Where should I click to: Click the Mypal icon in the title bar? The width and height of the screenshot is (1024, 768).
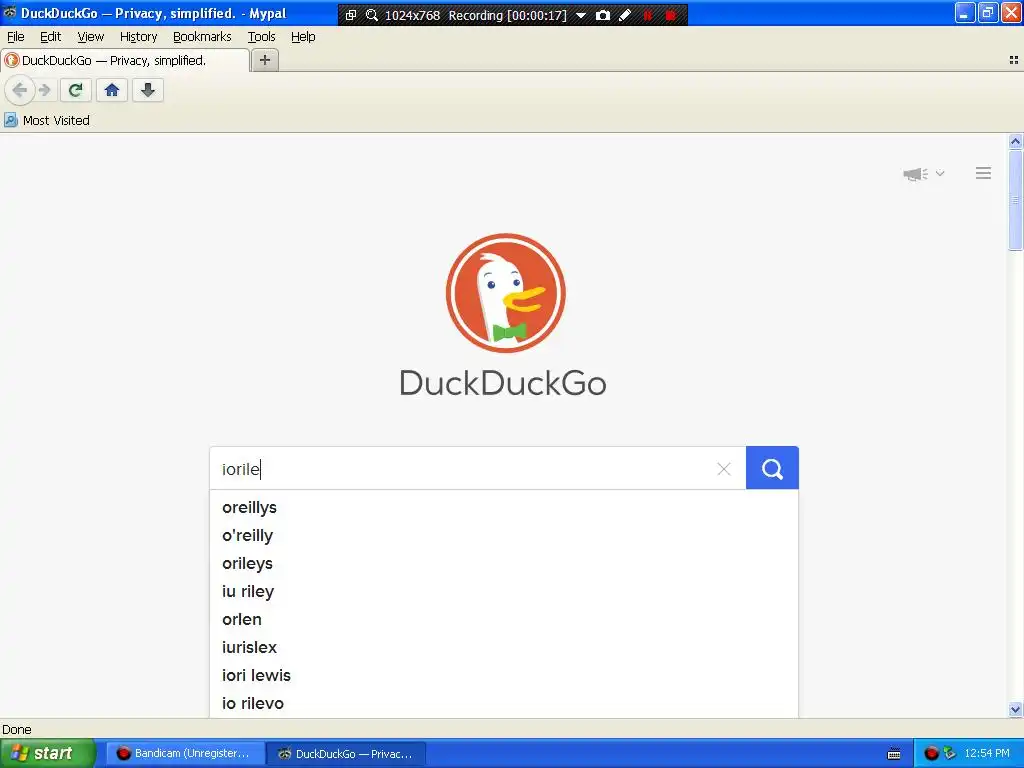pos(9,12)
